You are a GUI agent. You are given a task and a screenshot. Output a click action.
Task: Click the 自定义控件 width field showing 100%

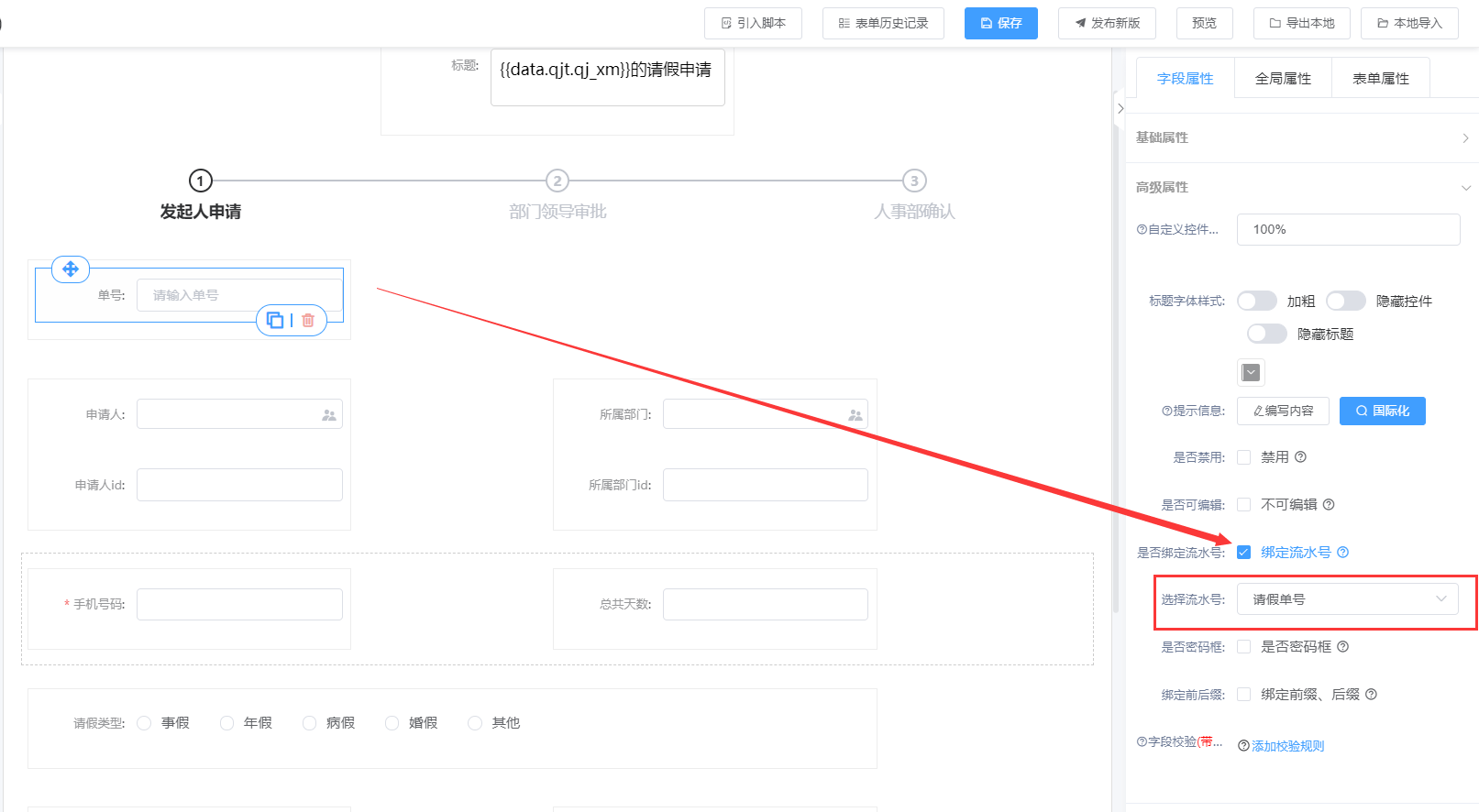pyautogui.click(x=1348, y=230)
